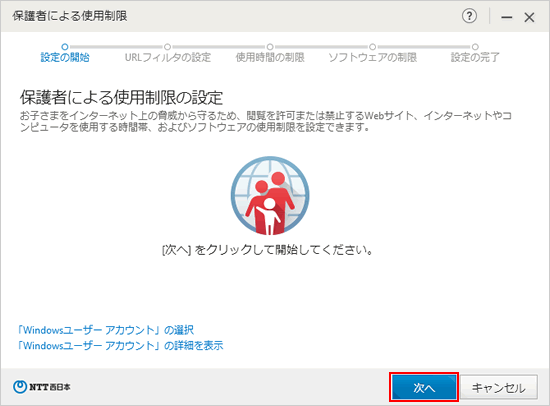The width and height of the screenshot is (550, 406).
Task: Show Windowsユーザー アカウントの詳細を表示 link
Action: tap(120, 345)
